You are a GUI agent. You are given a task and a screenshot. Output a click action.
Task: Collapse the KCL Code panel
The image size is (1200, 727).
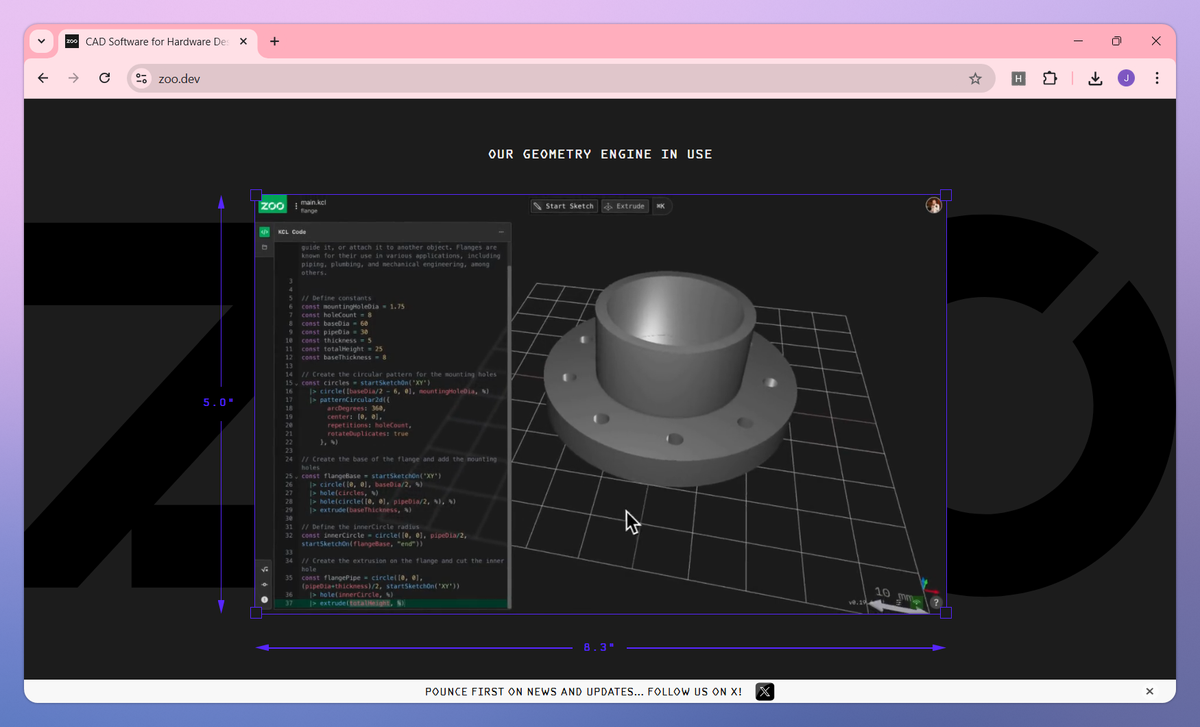501,231
